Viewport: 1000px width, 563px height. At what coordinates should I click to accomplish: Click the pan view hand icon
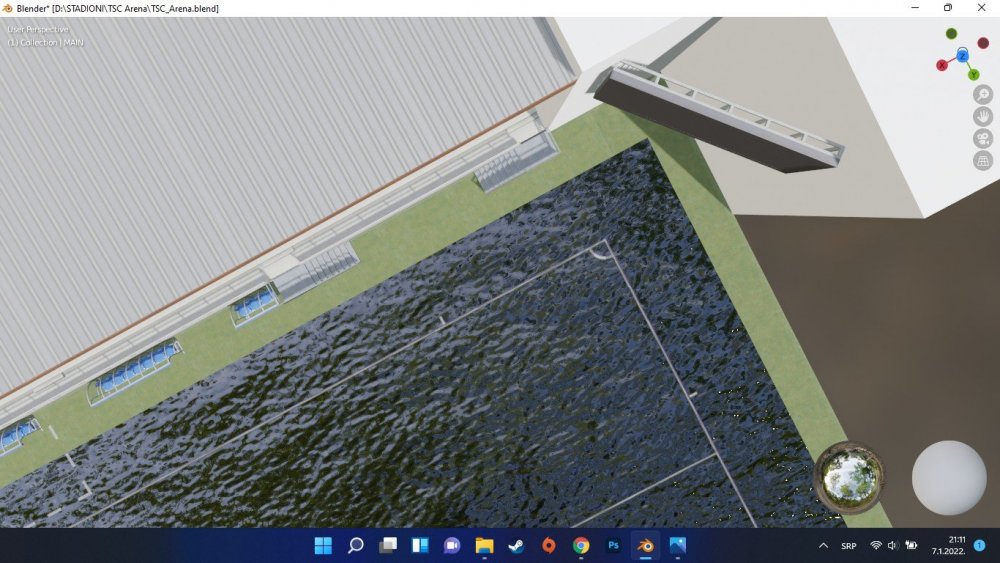pos(983,116)
